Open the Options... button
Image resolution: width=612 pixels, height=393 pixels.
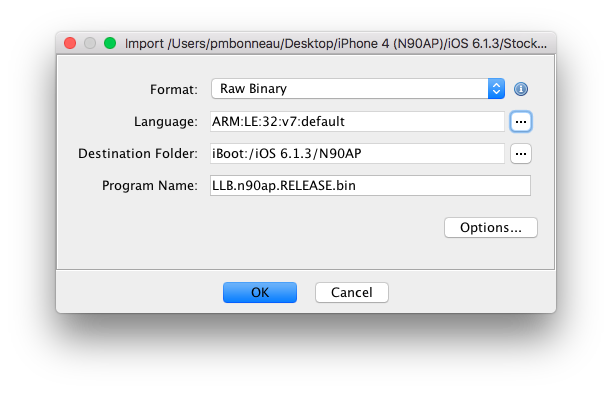pos(491,228)
